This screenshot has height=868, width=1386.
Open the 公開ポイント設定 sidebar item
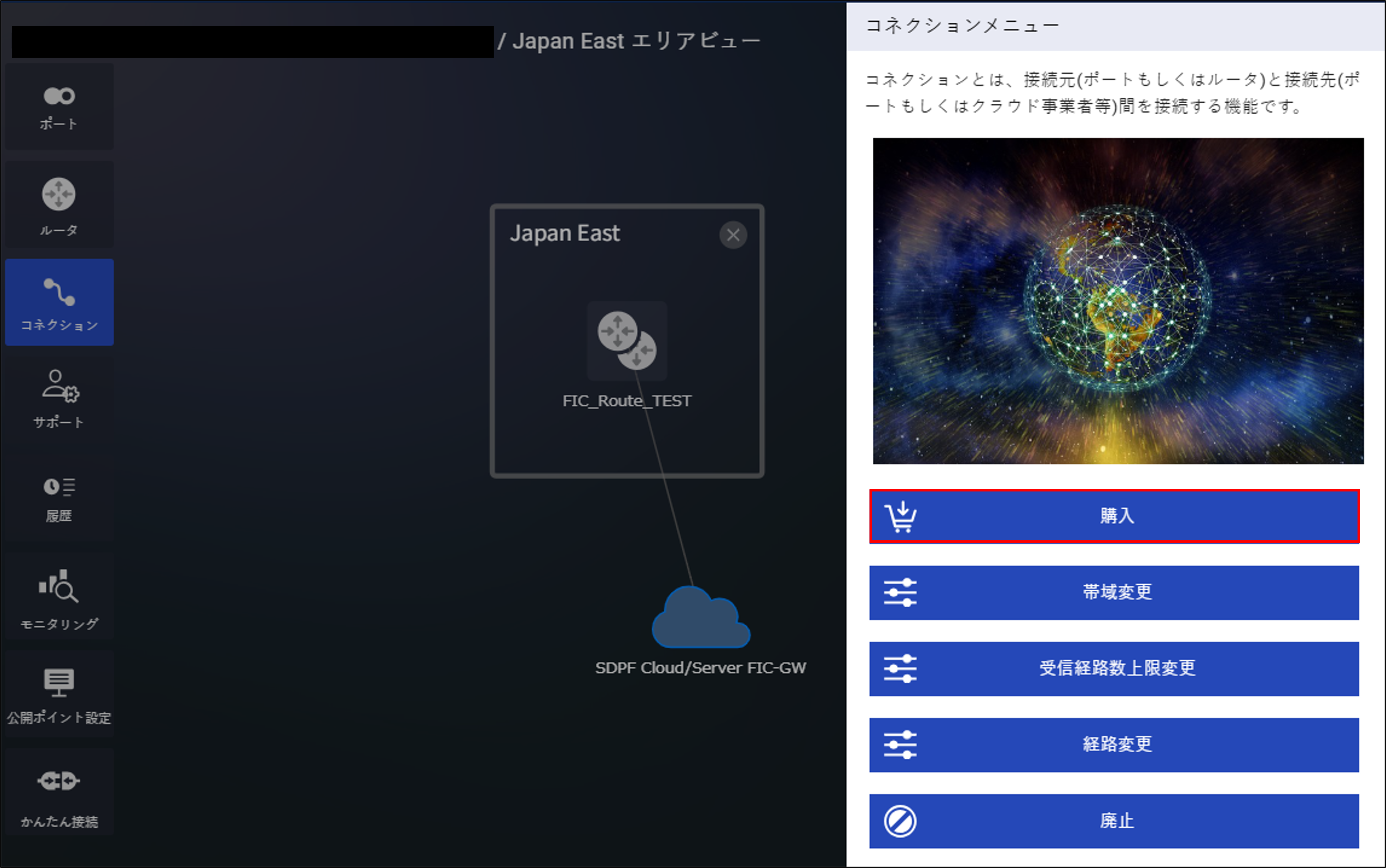point(59,694)
